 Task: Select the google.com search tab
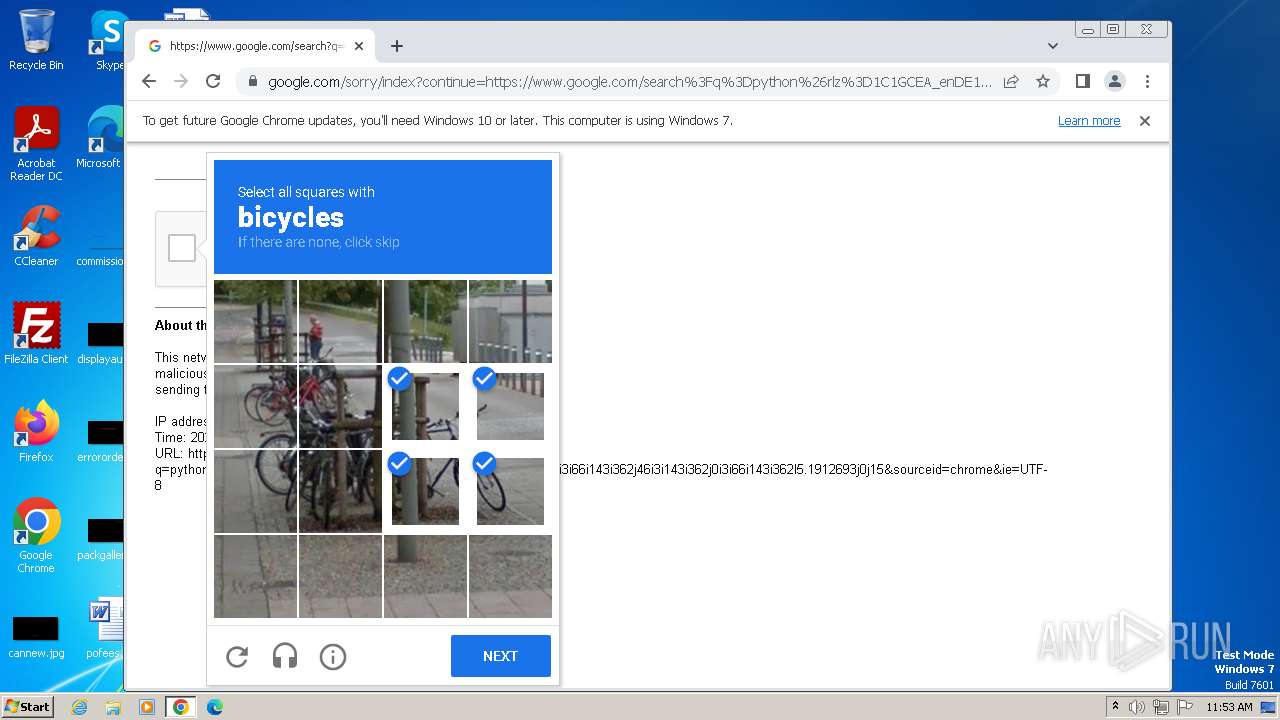pyautogui.click(x=255, y=46)
